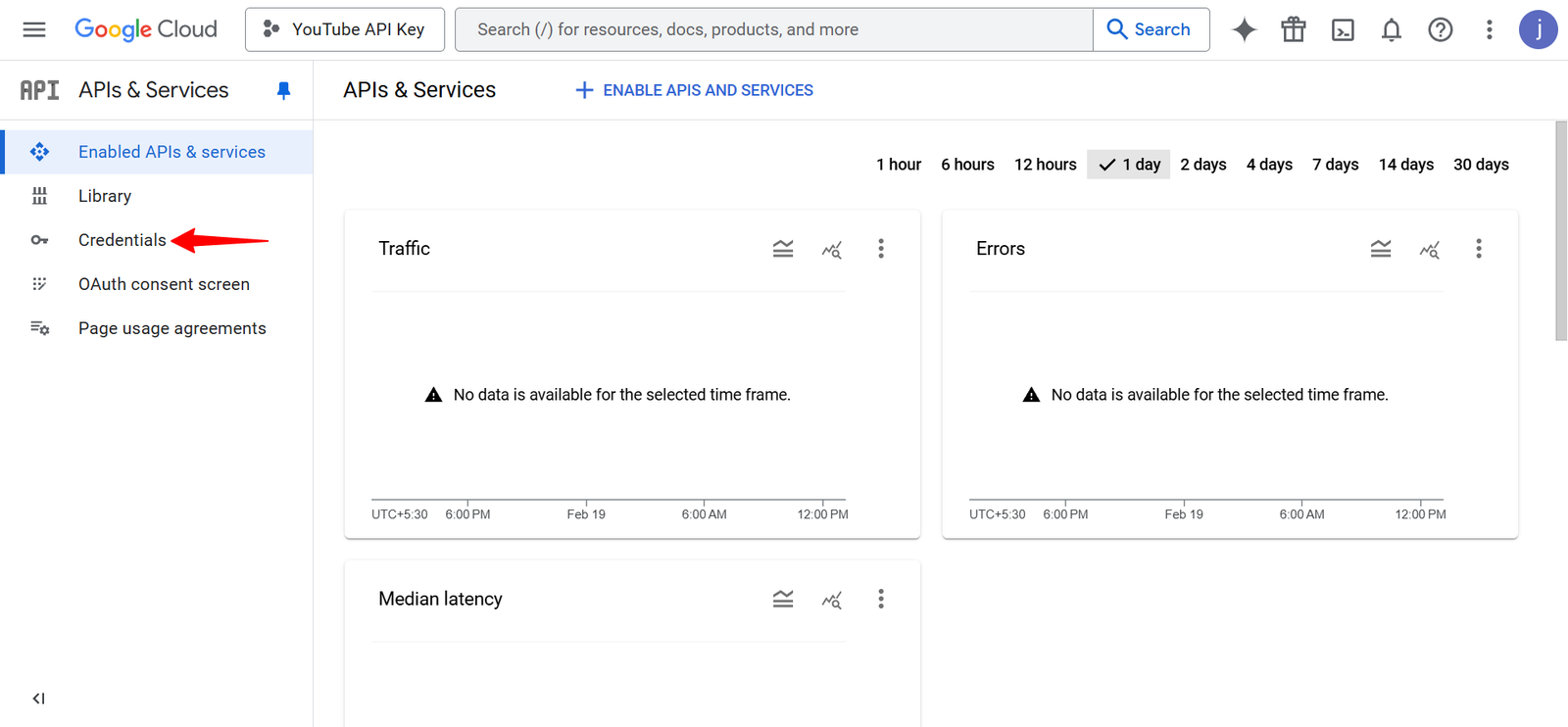Go to Credentials in sidebar
1568x727 pixels.
[x=122, y=240]
